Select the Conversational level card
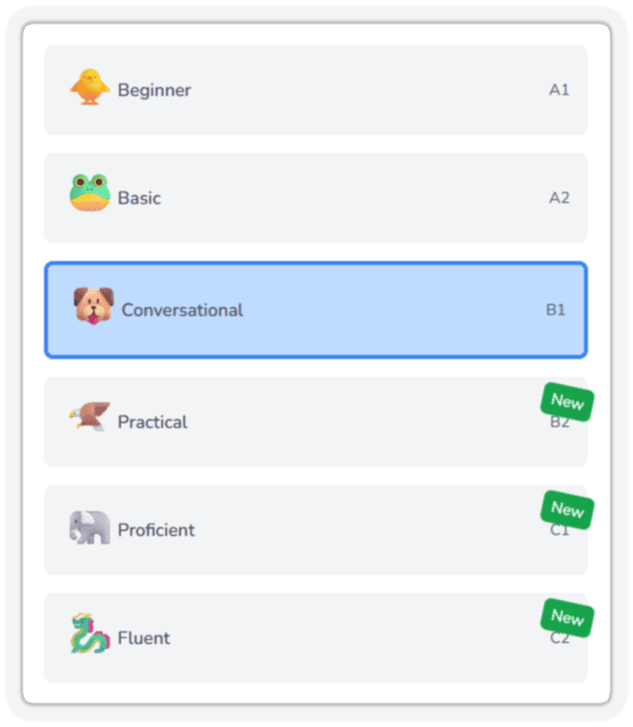The image size is (633, 727). click(316, 310)
